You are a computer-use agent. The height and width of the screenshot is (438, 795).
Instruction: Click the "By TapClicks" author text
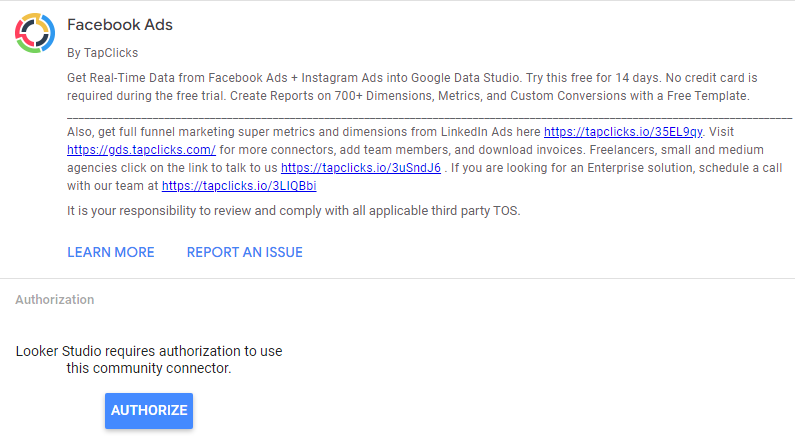click(102, 53)
